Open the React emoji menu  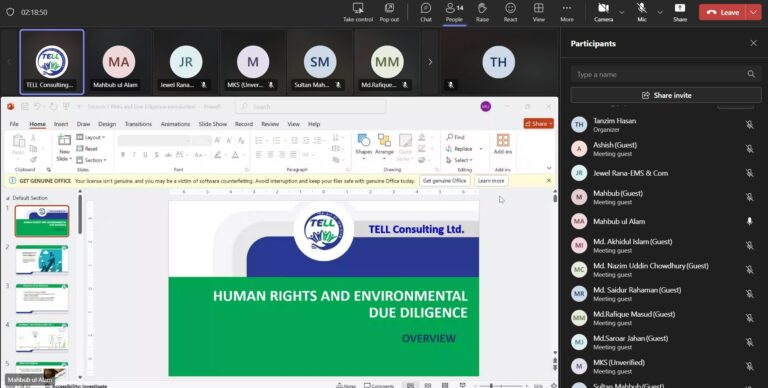510,8
